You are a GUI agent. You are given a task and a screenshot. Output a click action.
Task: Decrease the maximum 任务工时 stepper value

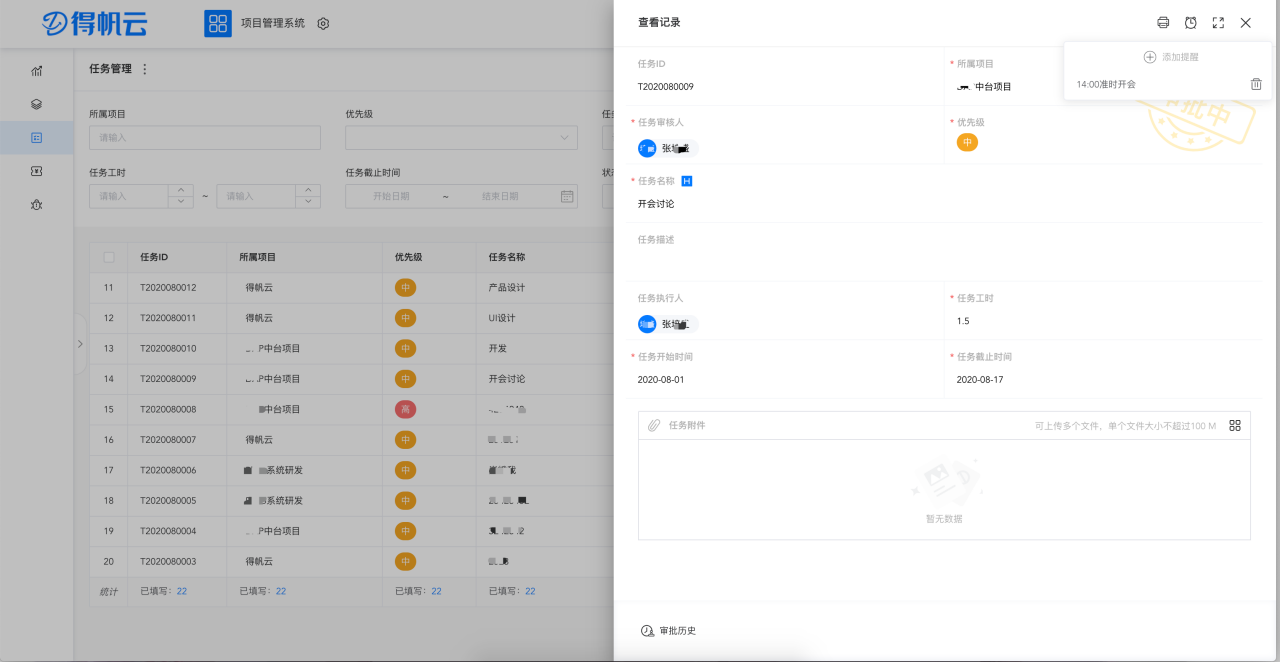click(307, 202)
